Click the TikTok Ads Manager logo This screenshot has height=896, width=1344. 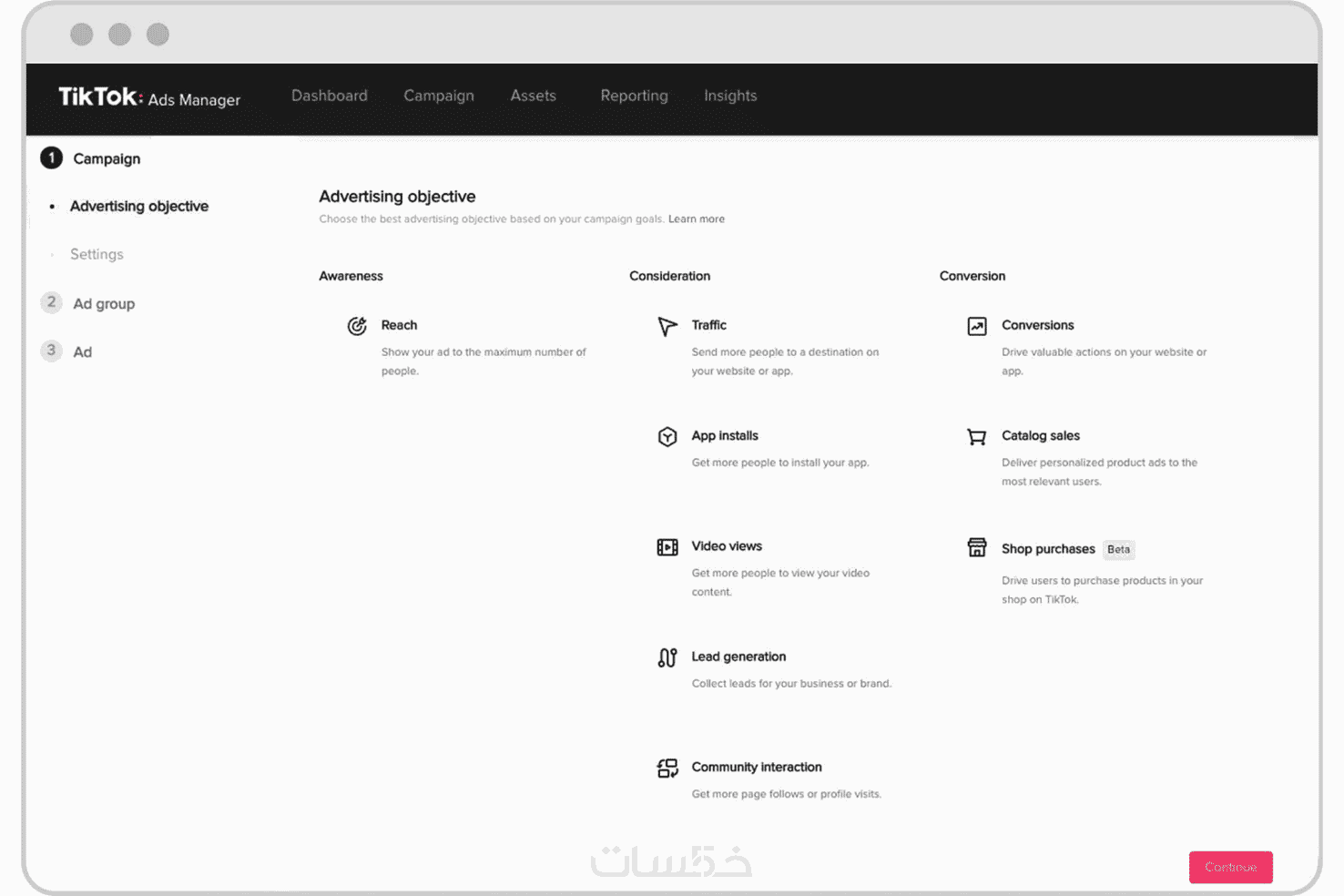pos(149,97)
